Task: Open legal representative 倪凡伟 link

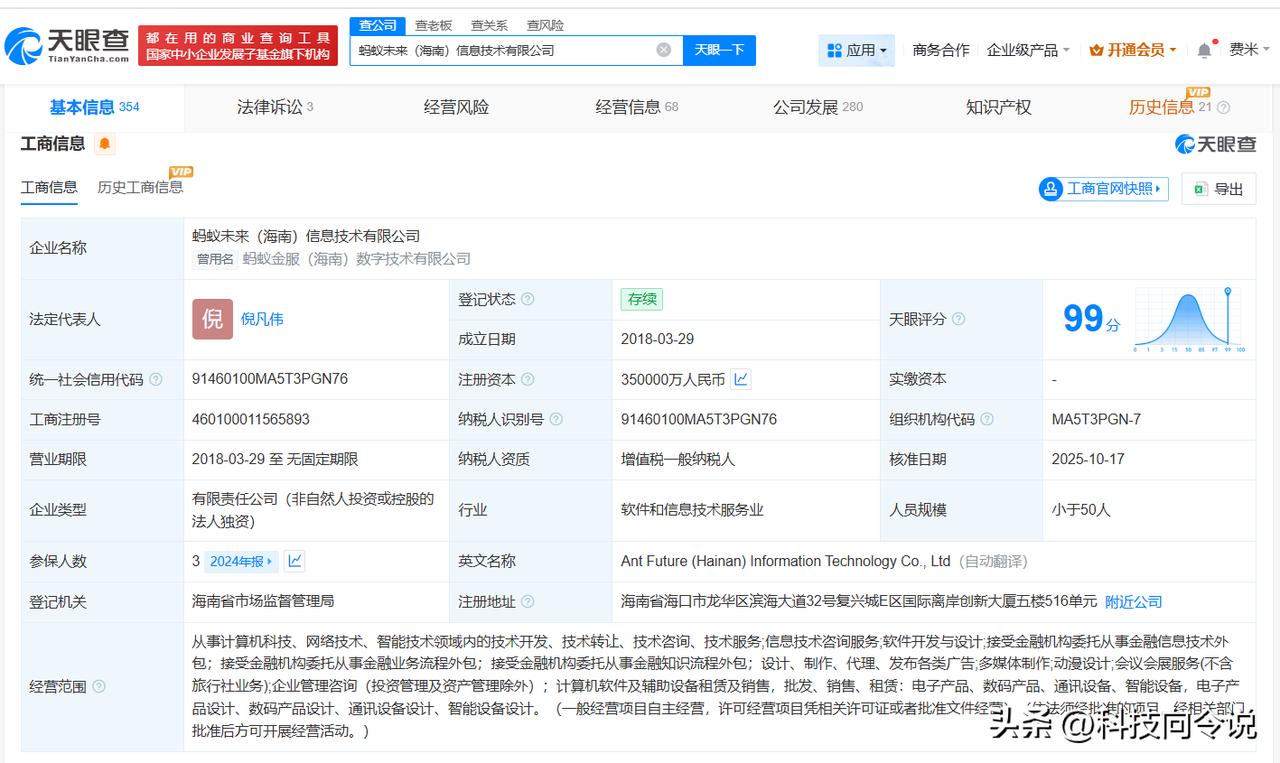Action: click(262, 319)
